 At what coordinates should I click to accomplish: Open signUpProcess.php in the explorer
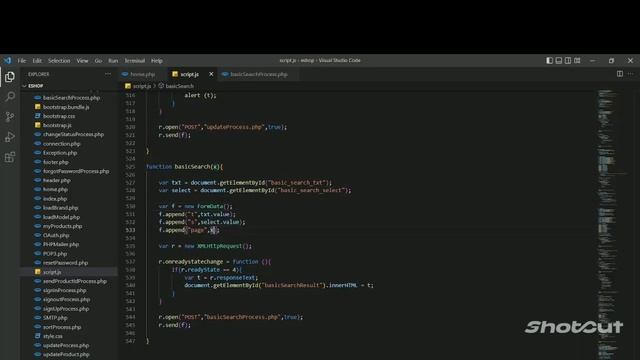click(66, 309)
